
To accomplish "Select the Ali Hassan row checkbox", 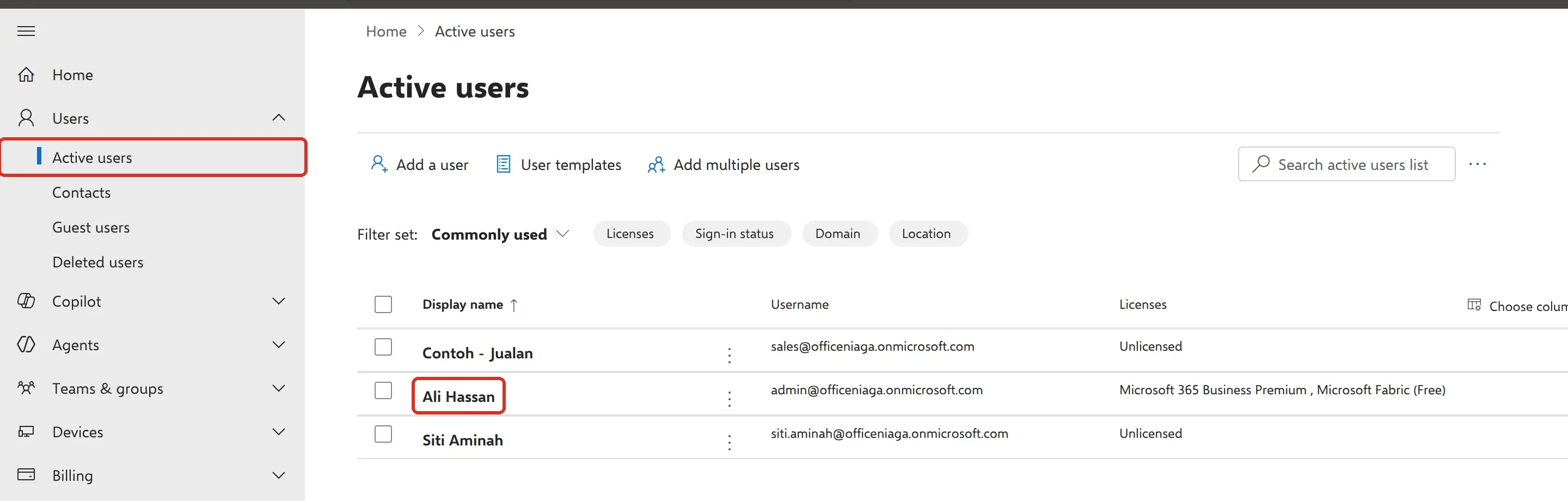I will click(383, 391).
